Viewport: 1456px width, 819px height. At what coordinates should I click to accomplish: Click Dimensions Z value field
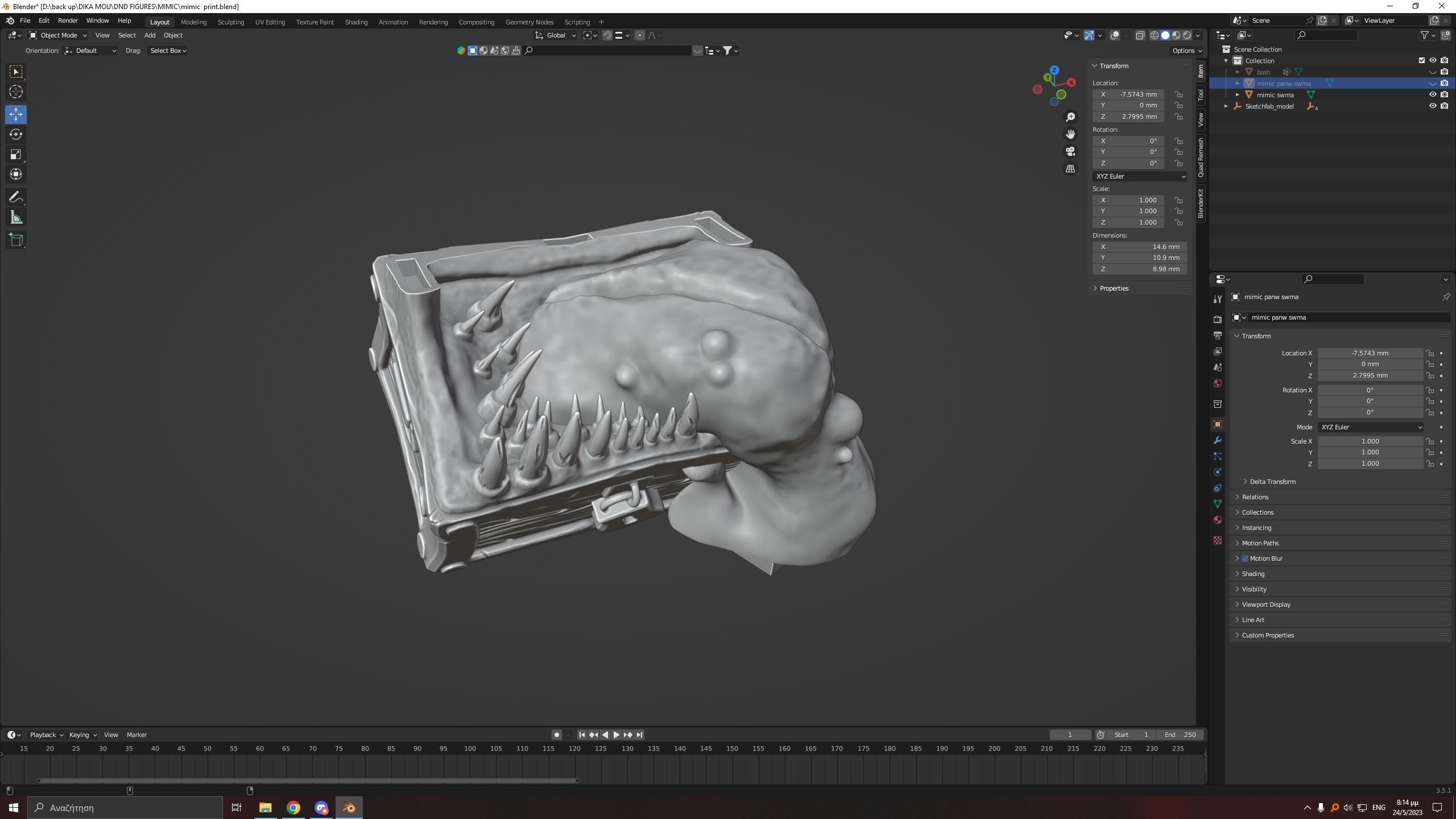[x=1139, y=269]
